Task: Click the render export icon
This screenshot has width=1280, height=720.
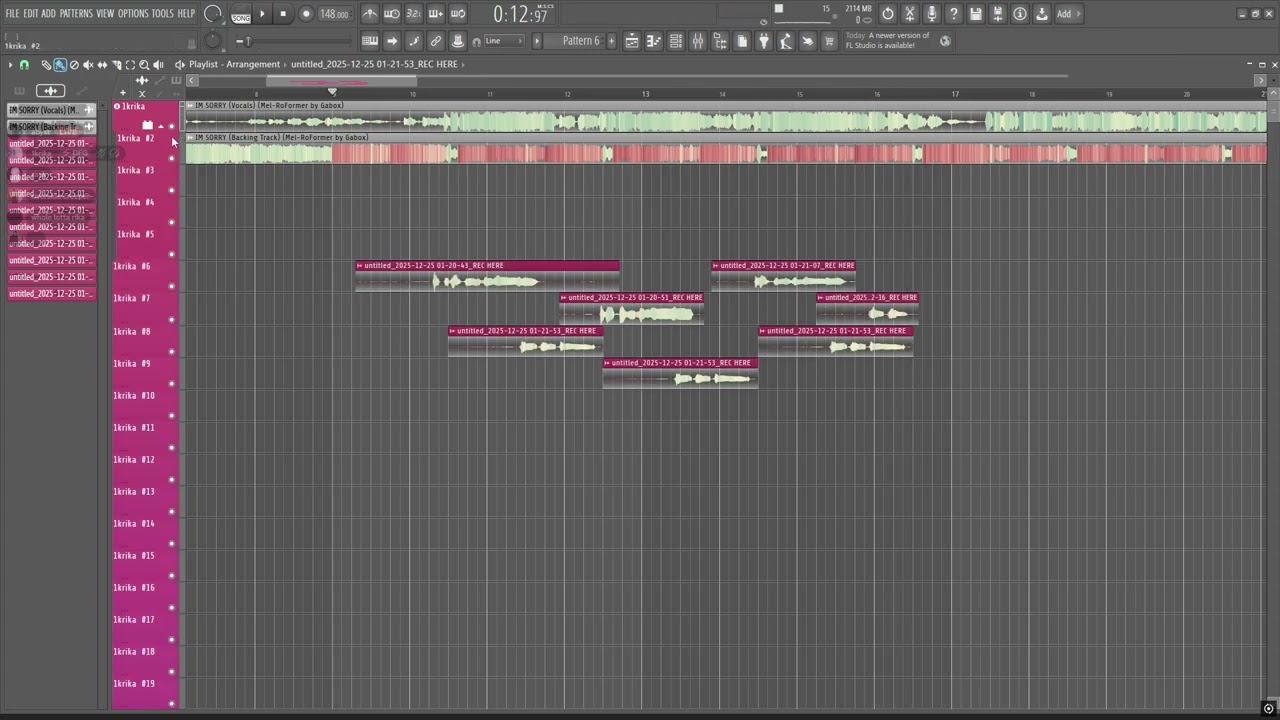Action: click(1042, 14)
